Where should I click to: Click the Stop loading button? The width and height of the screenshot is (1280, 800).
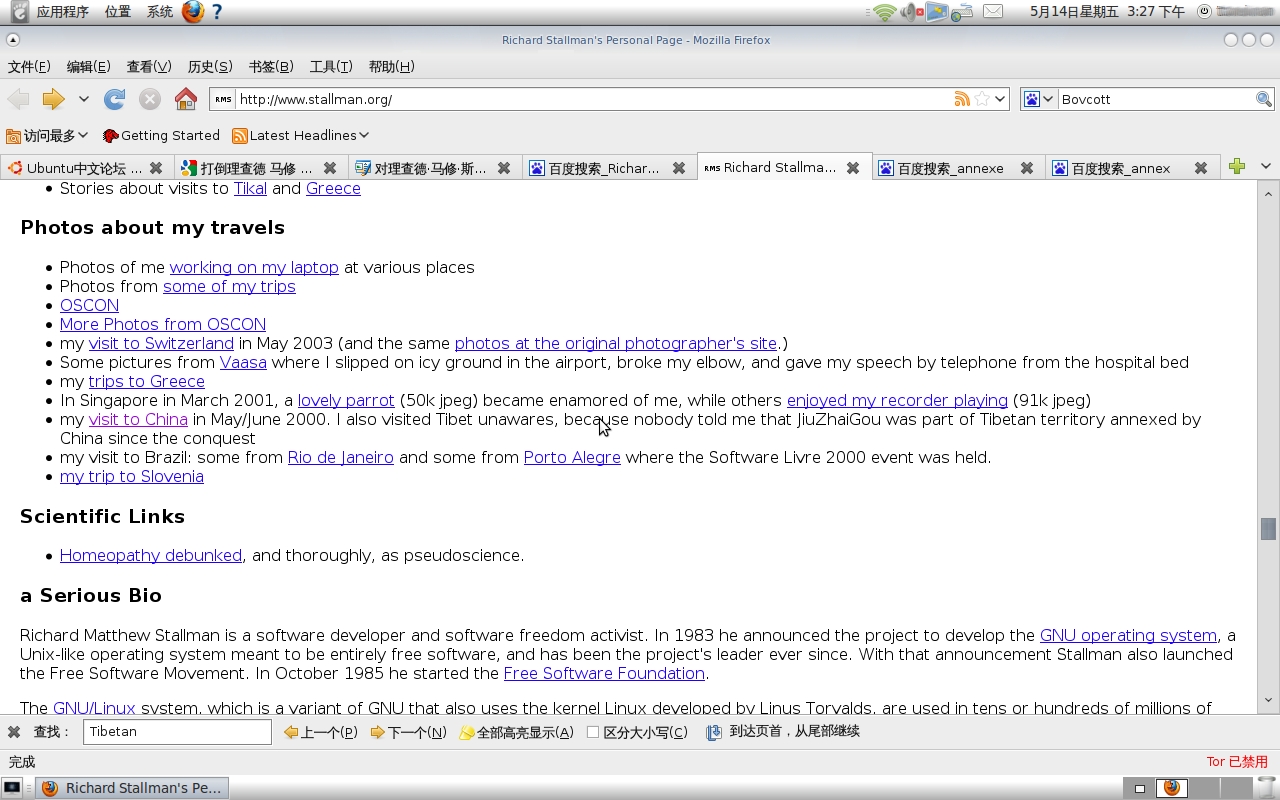[x=150, y=99]
